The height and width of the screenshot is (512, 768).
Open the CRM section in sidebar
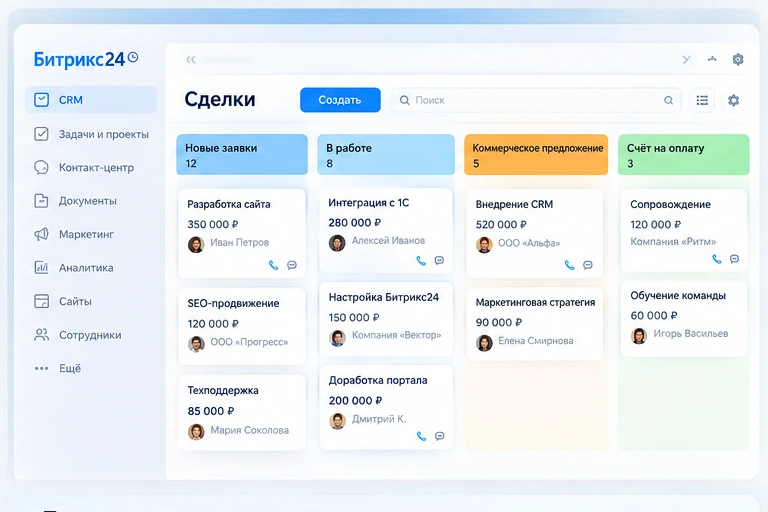point(91,99)
